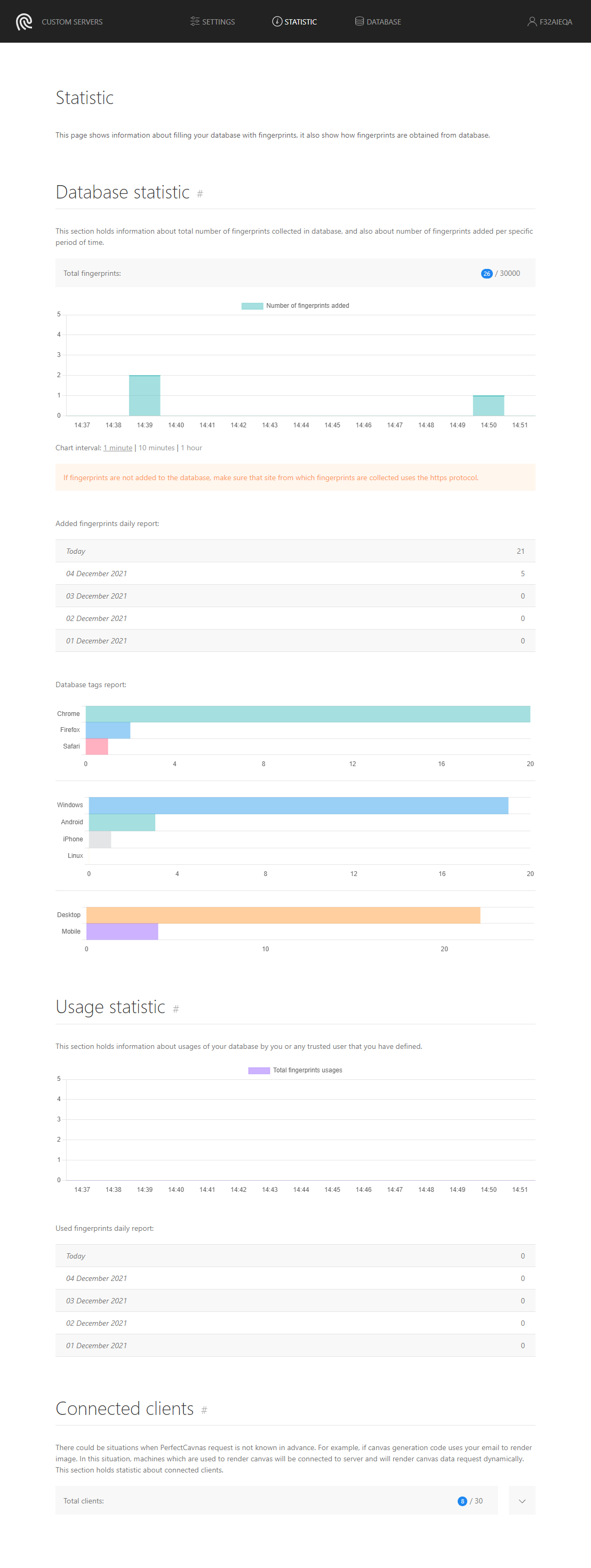Image resolution: width=591 pixels, height=1568 pixels.
Task: Expand the Total clients chevron
Action: (x=522, y=1501)
